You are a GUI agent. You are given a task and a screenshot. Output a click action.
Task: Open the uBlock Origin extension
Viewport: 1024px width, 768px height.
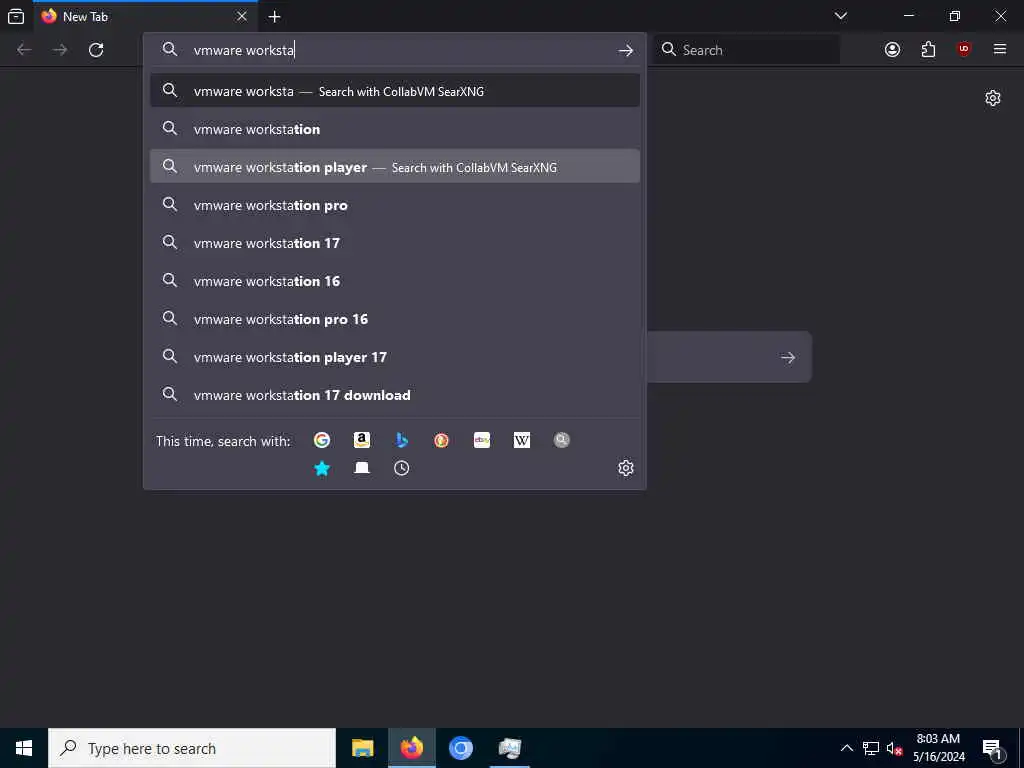pyautogui.click(x=964, y=50)
